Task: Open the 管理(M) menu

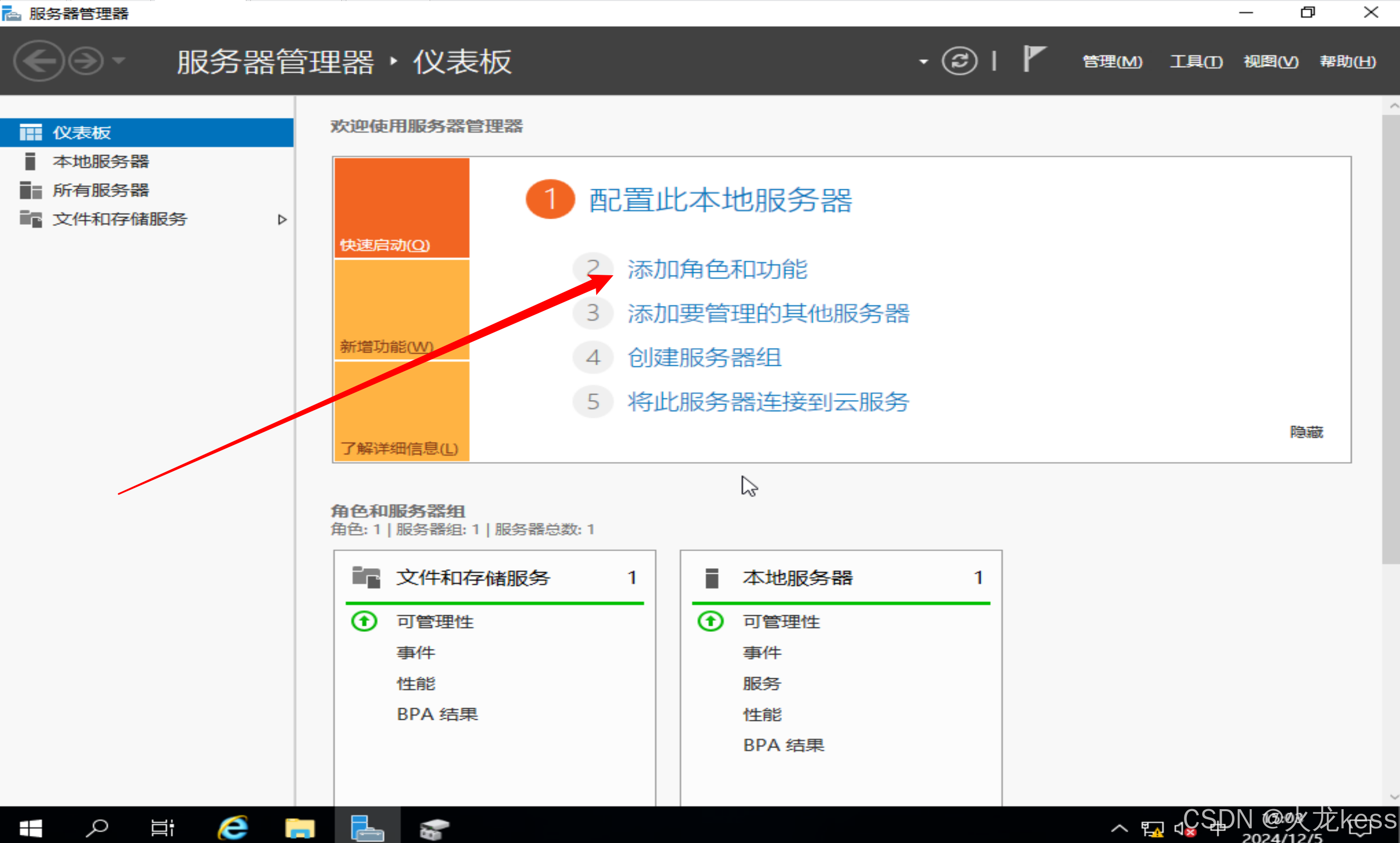Action: [1112, 61]
